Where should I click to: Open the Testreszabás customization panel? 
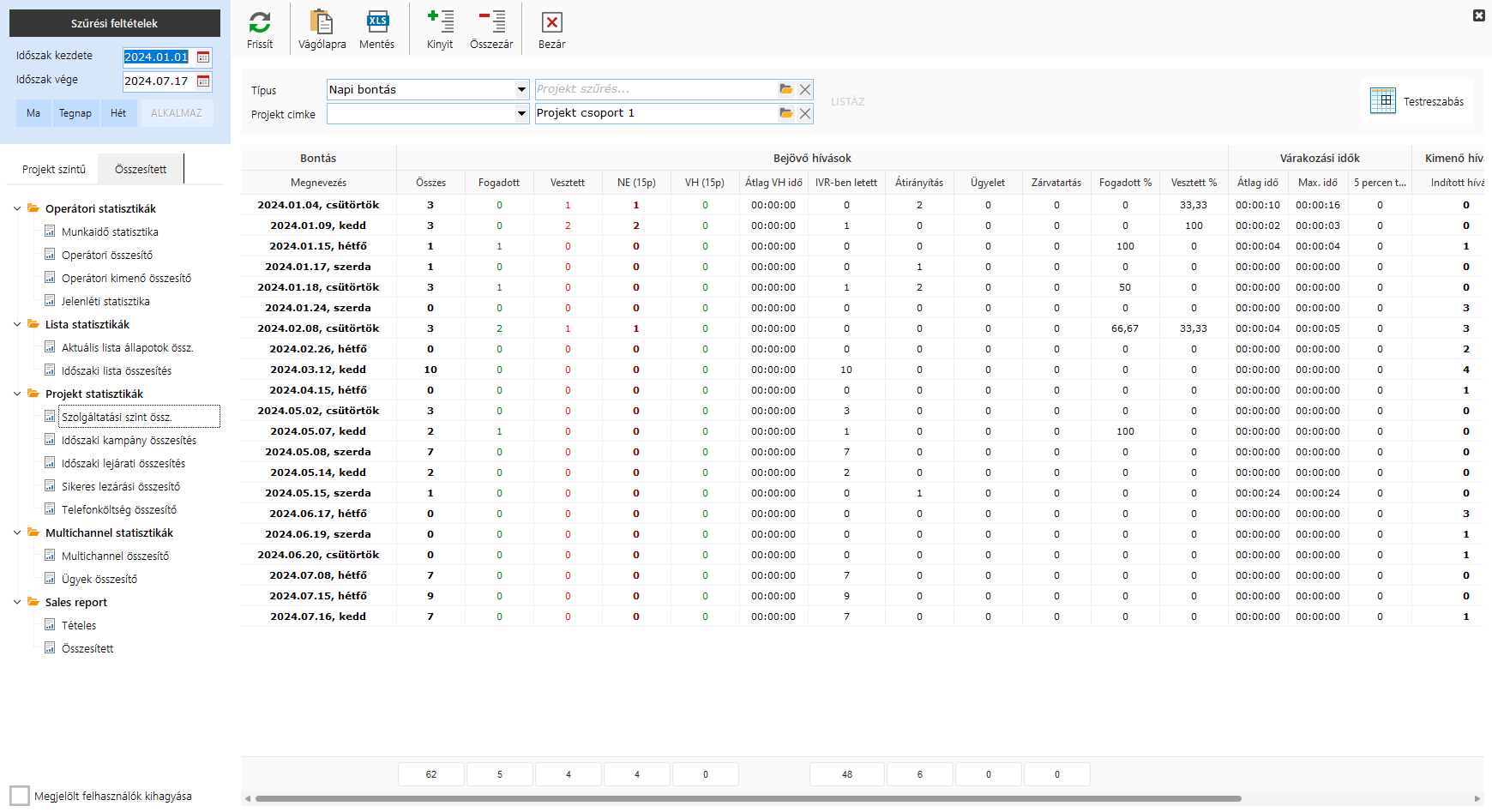[1417, 101]
